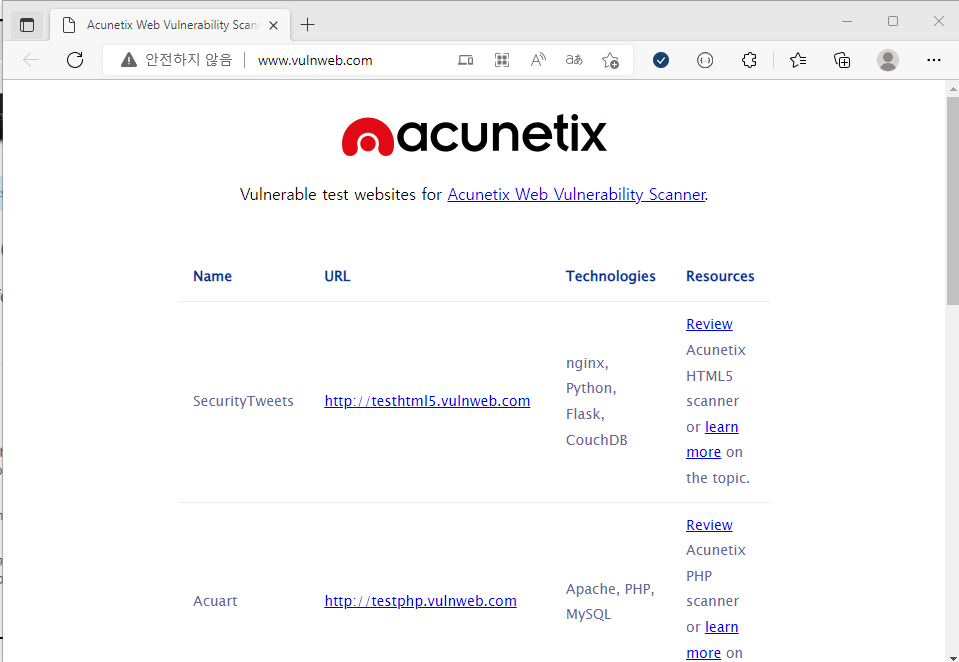Open the Favorites list icon
The height and width of the screenshot is (662, 959).
tap(798, 60)
